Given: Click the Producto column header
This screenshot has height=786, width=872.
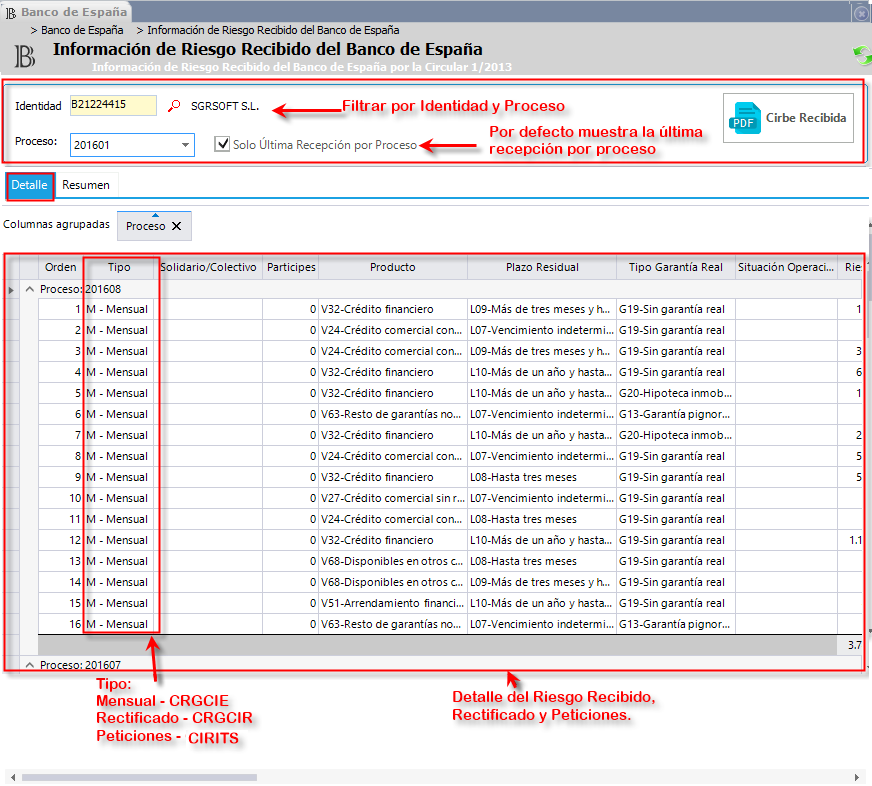Looking at the screenshot, I should (x=393, y=267).
